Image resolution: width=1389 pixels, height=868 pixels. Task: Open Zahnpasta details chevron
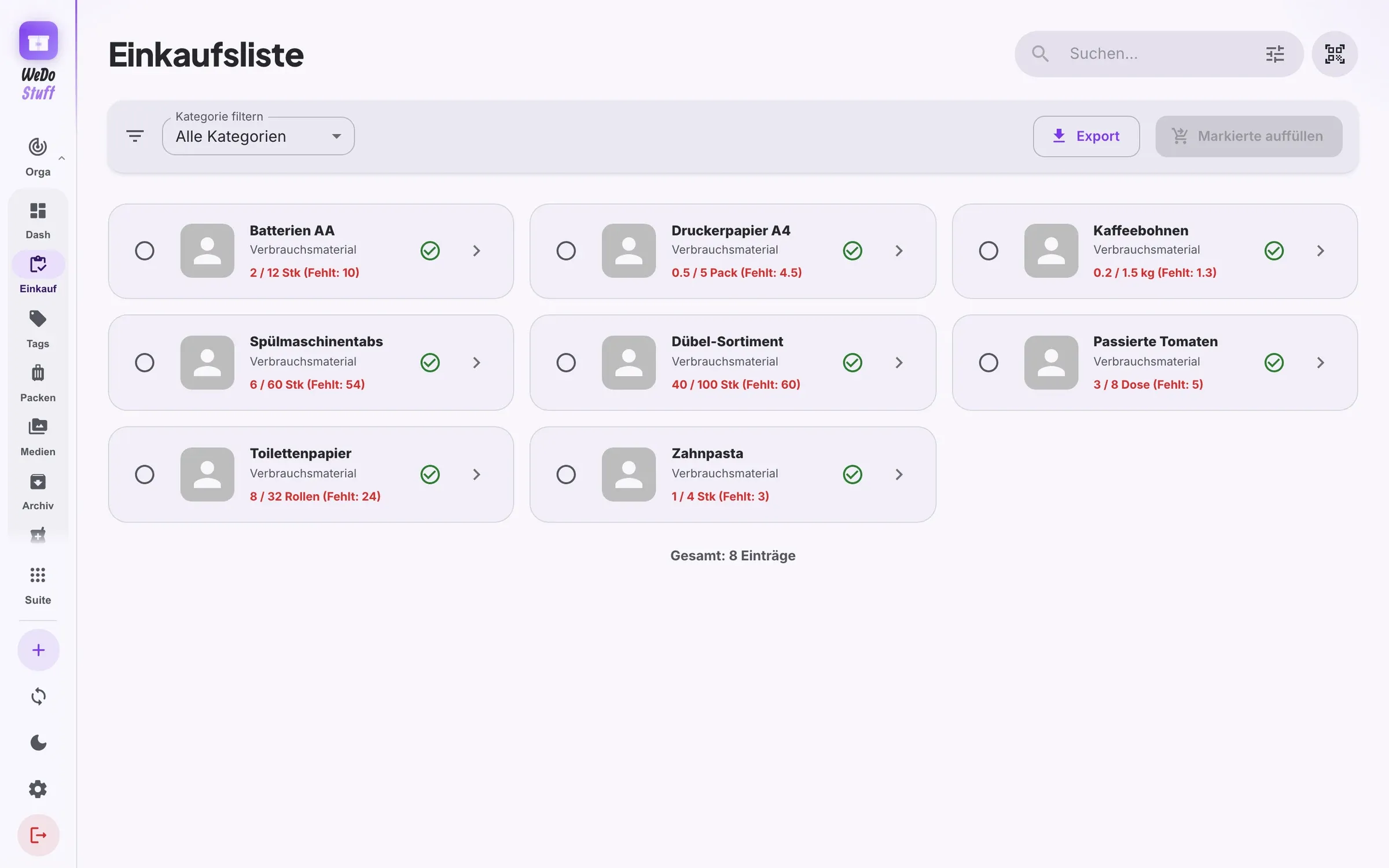[x=899, y=475]
